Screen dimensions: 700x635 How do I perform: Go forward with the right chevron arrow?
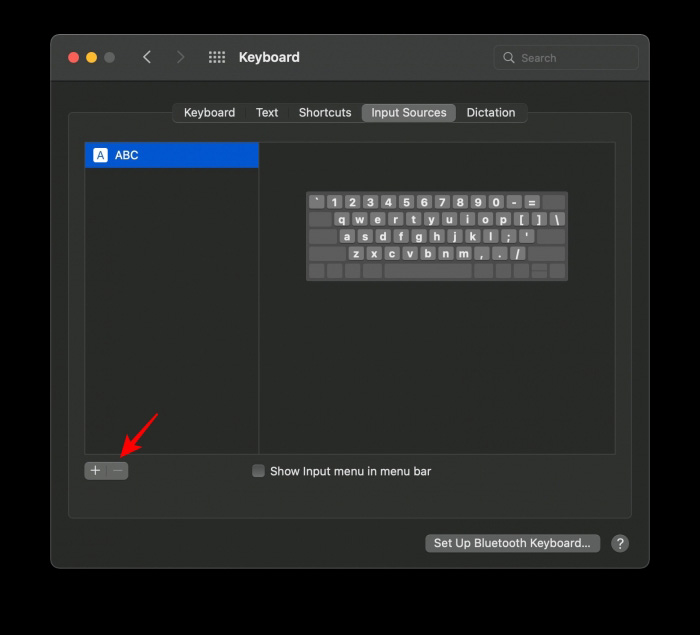click(x=180, y=58)
